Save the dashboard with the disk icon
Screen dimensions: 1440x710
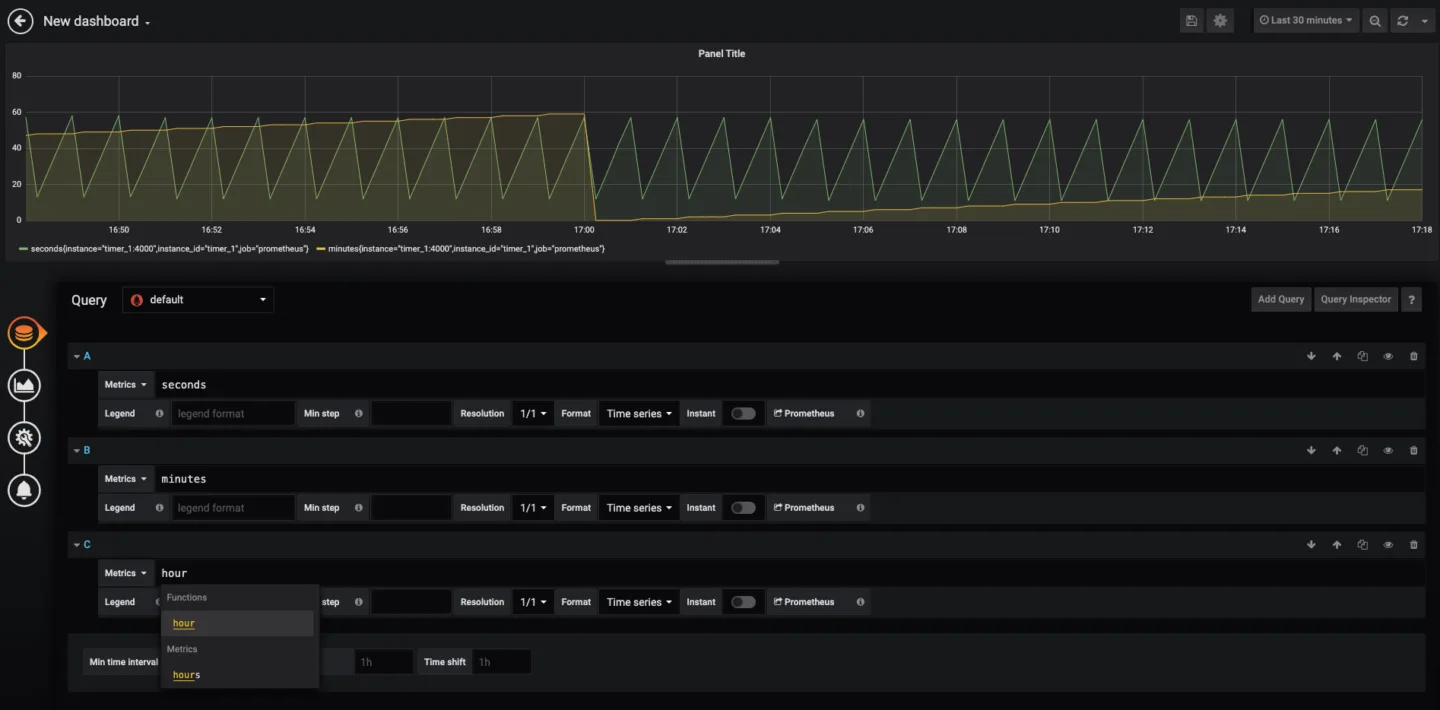pos(1191,21)
